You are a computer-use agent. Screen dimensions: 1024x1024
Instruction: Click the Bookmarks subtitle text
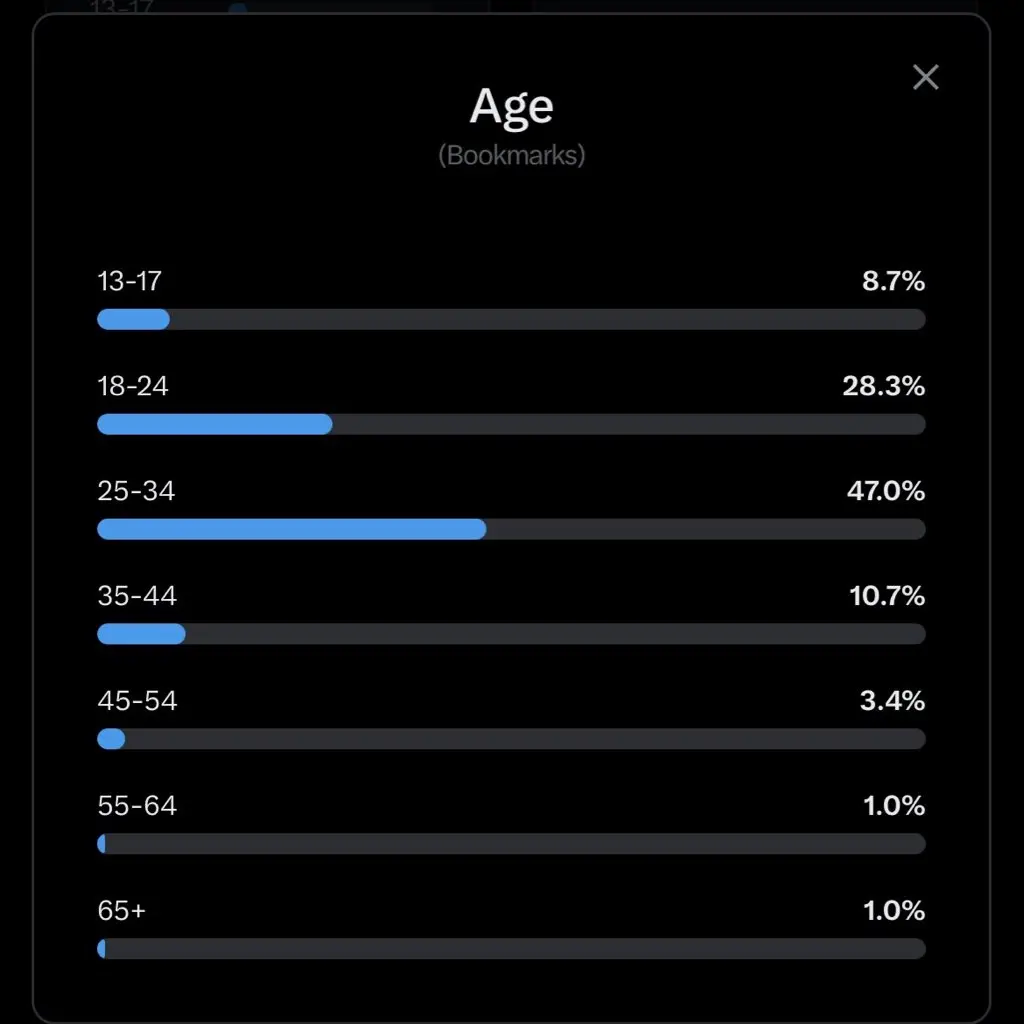pos(511,156)
